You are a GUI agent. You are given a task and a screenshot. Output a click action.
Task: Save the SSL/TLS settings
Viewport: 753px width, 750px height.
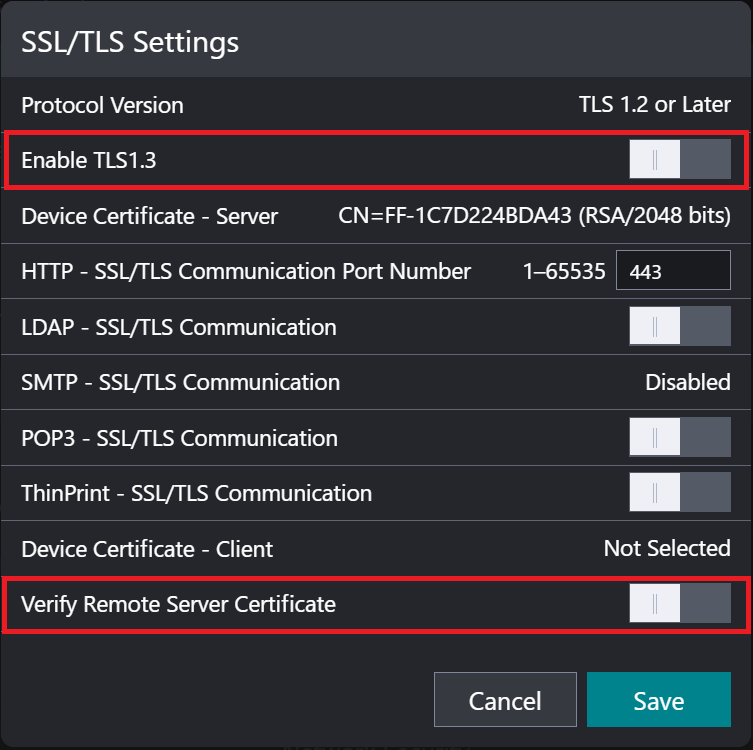pos(658,700)
